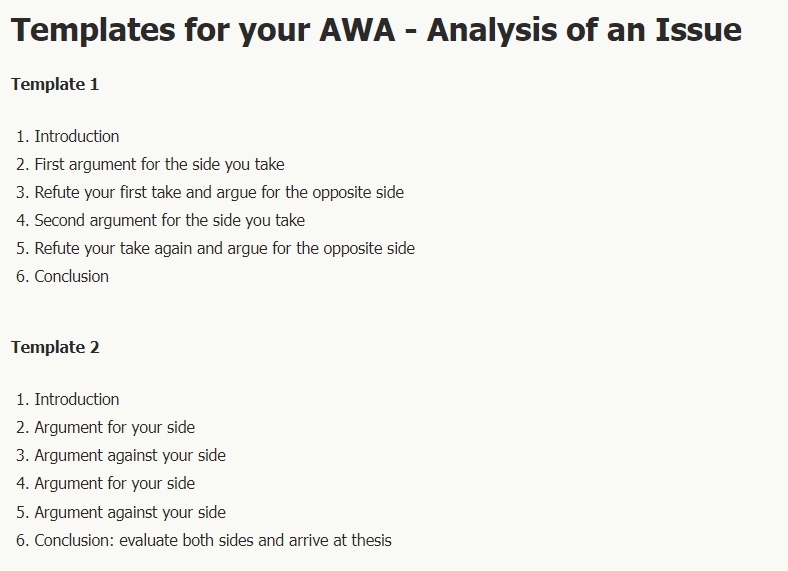Select item 4 'Argument for your side'
This screenshot has width=788, height=571.
click(115, 483)
